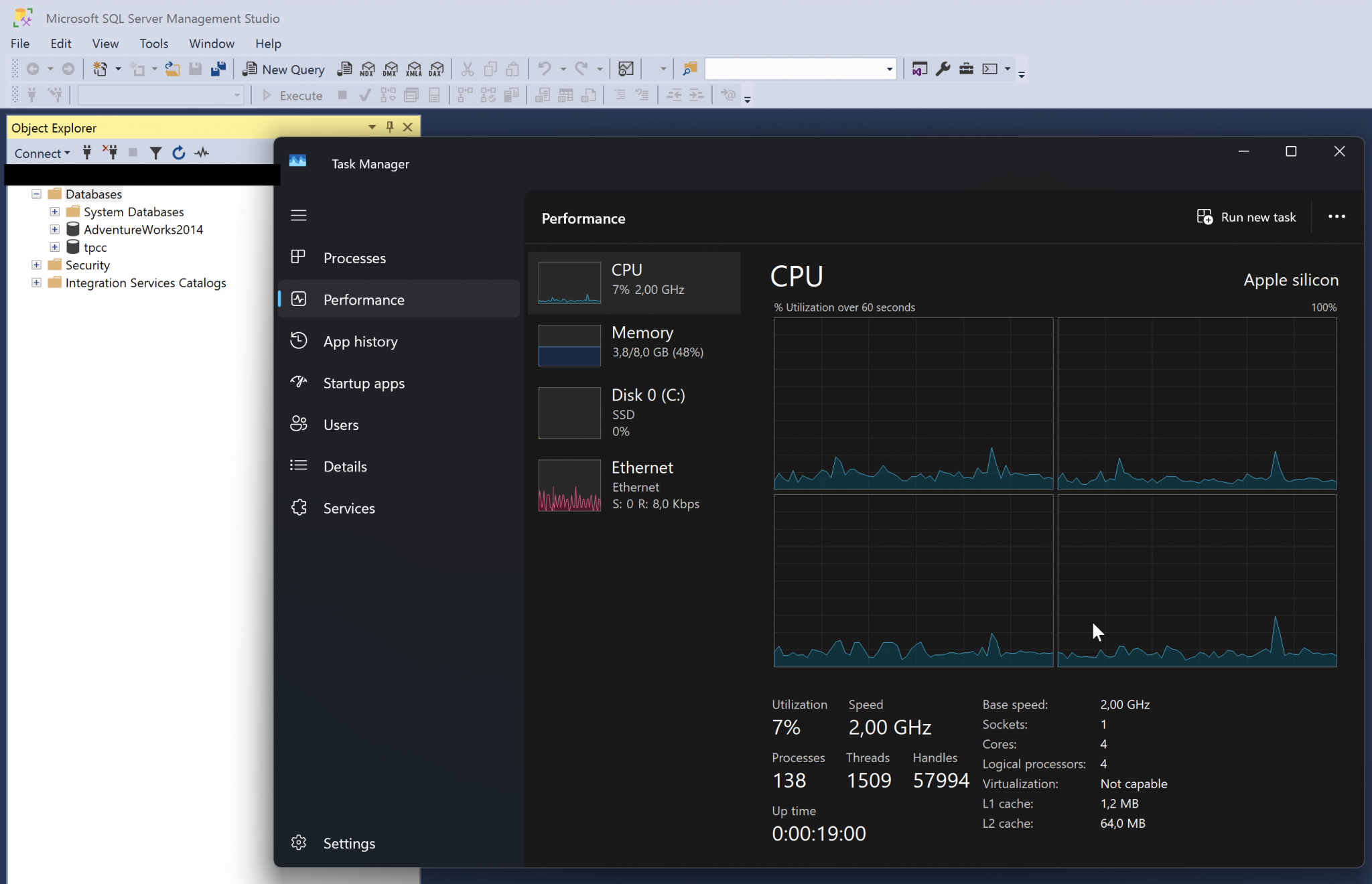Open the Tools menu
This screenshot has width=1372, height=884.
[x=153, y=44]
